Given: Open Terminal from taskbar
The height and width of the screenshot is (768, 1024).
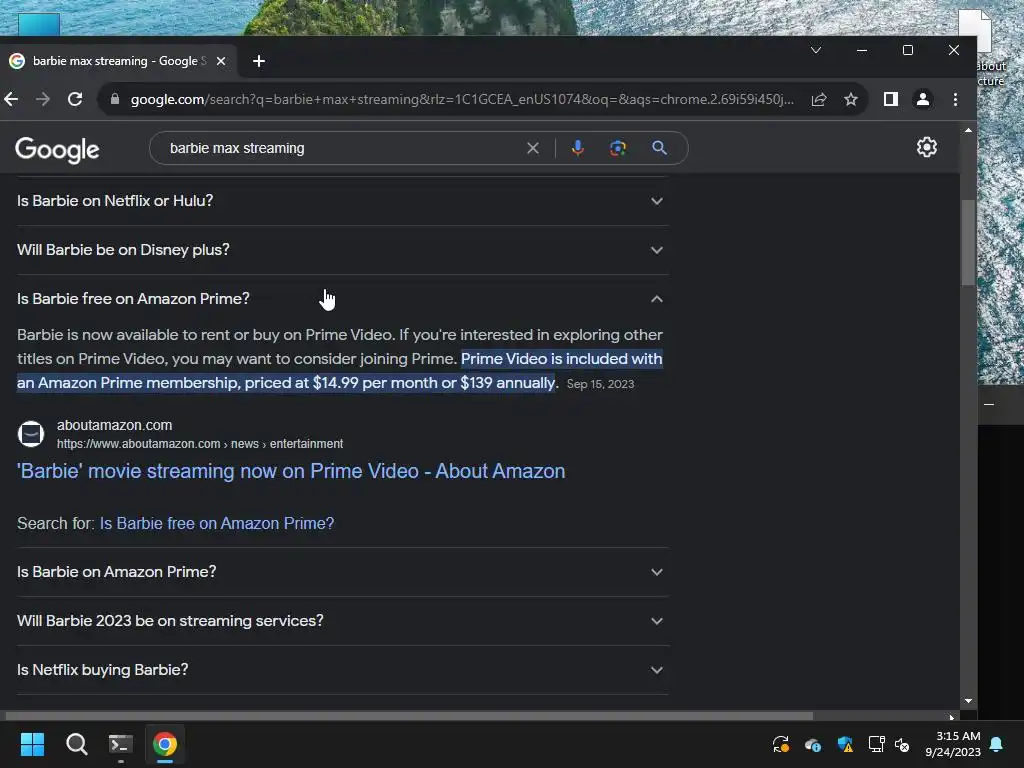Looking at the screenshot, I should coord(120,744).
